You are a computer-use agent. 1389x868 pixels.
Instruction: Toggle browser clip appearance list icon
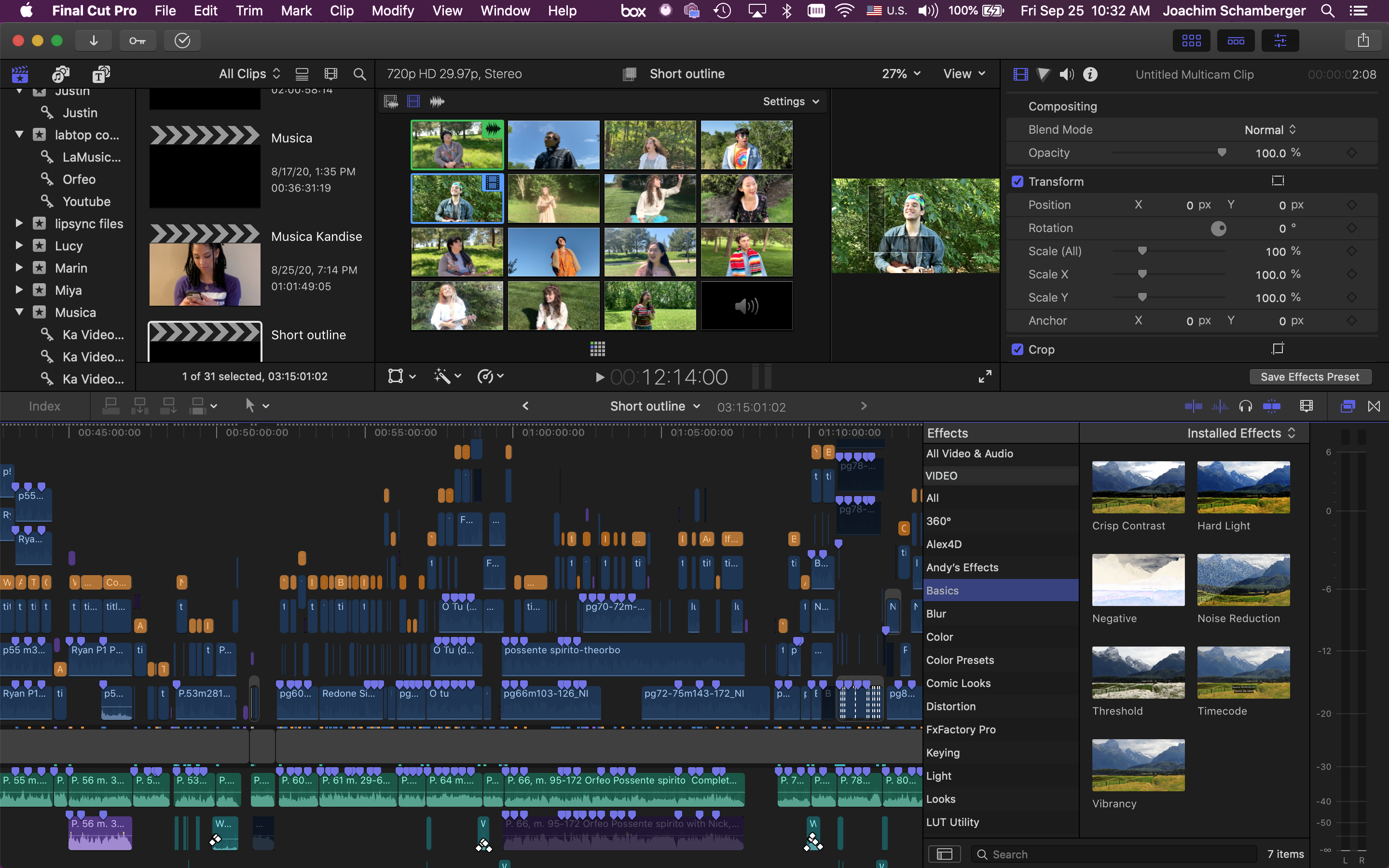click(x=302, y=74)
